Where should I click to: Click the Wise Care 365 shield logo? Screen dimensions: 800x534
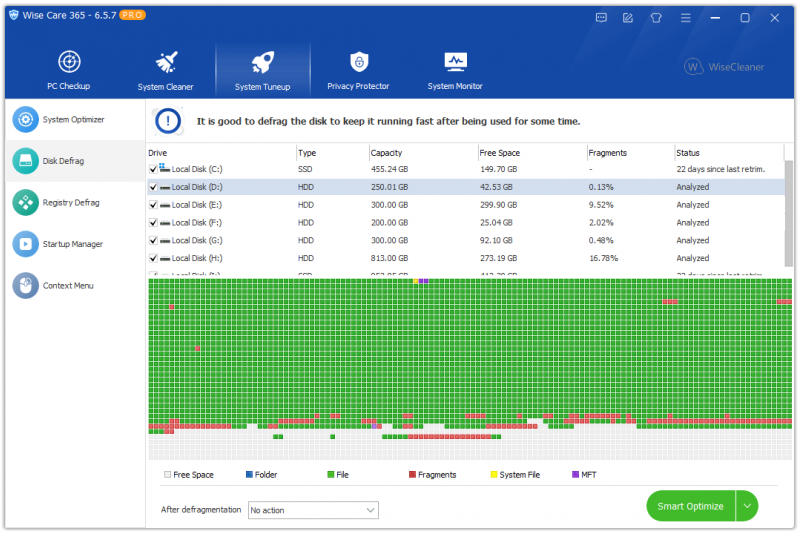pos(14,15)
